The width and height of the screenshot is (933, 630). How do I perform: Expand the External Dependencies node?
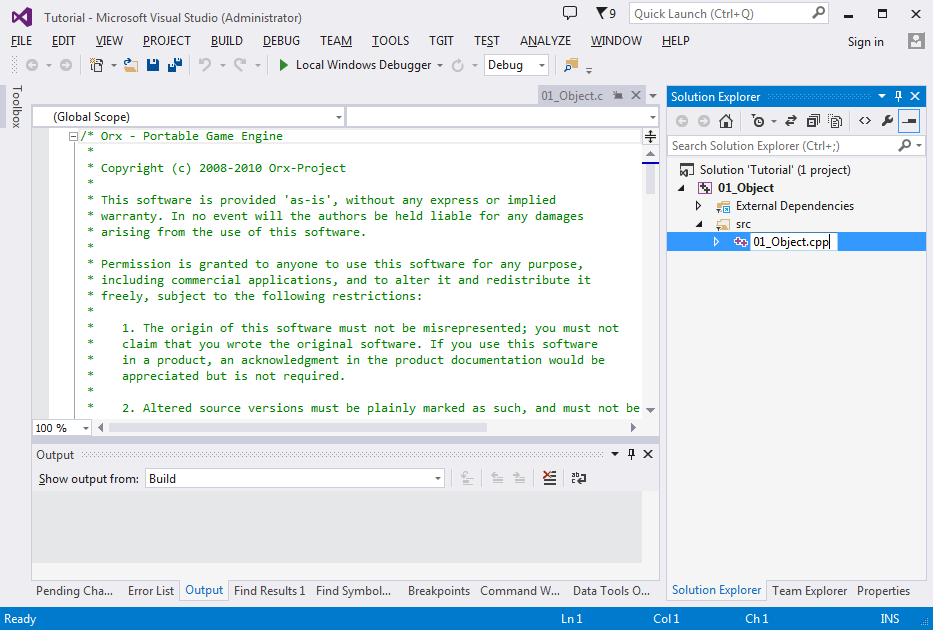pyautogui.click(x=699, y=206)
